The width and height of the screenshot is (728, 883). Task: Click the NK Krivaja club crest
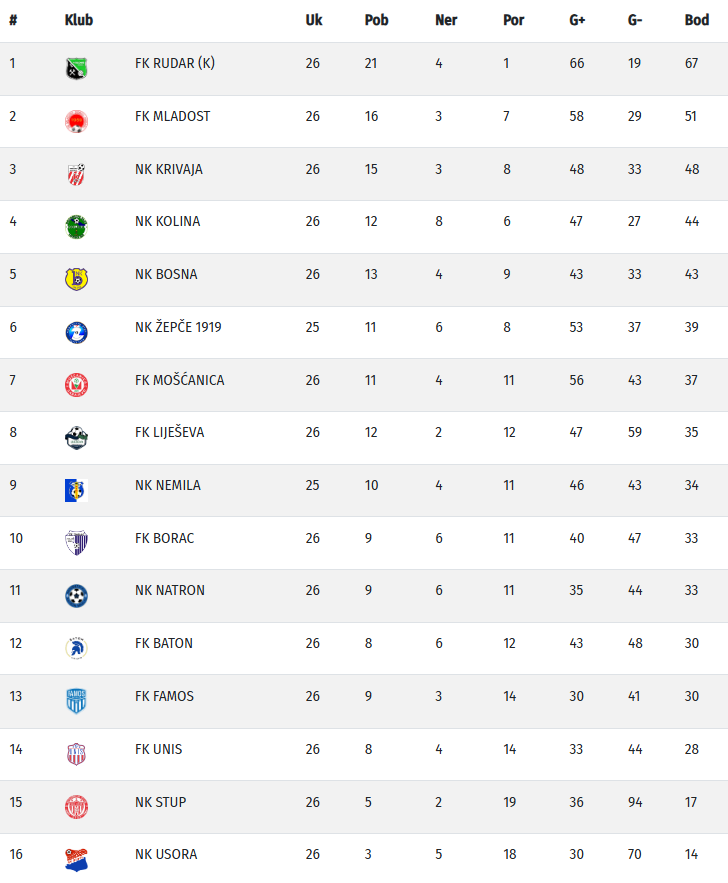[76, 174]
